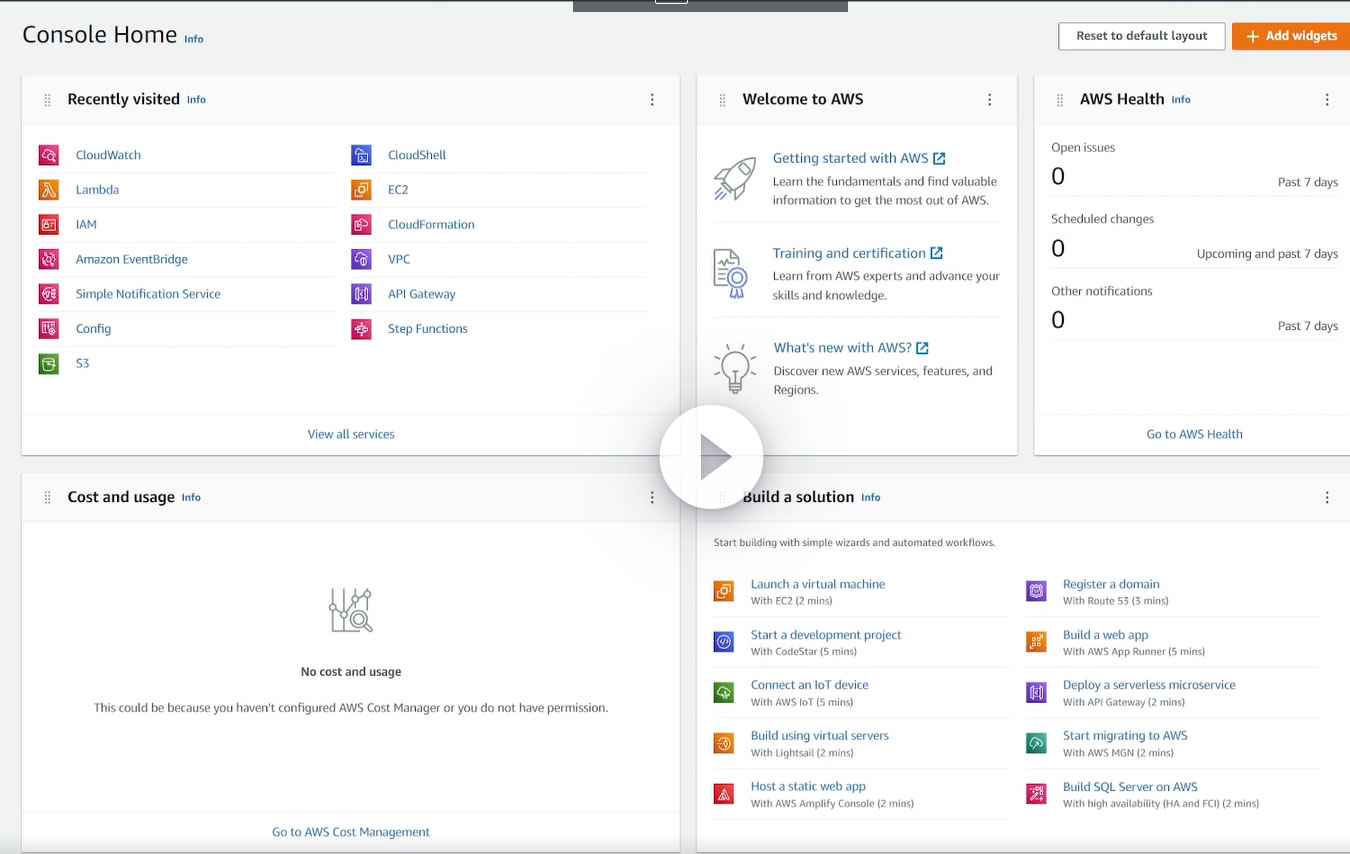The image size is (1350, 854).
Task: Open Register a domain link
Action: click(1111, 584)
